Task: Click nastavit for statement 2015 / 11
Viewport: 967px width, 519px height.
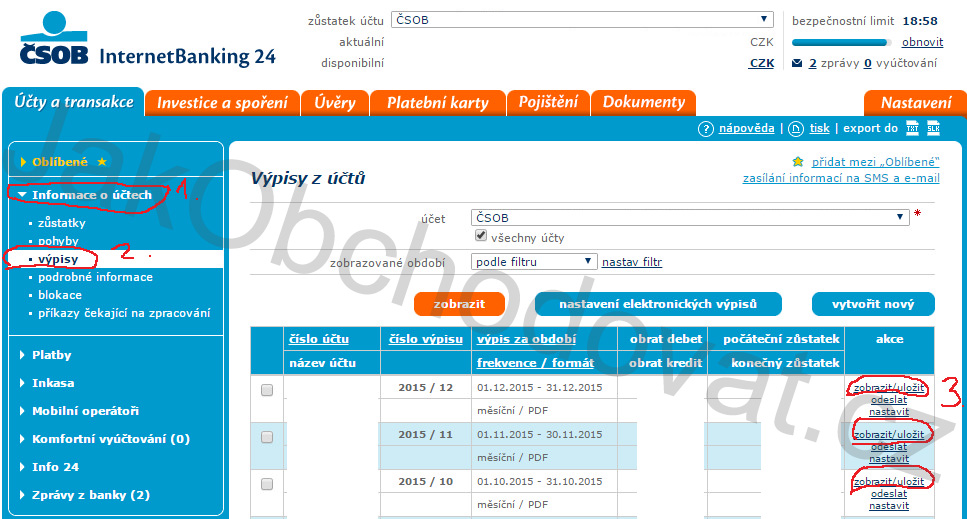Action: click(889, 459)
